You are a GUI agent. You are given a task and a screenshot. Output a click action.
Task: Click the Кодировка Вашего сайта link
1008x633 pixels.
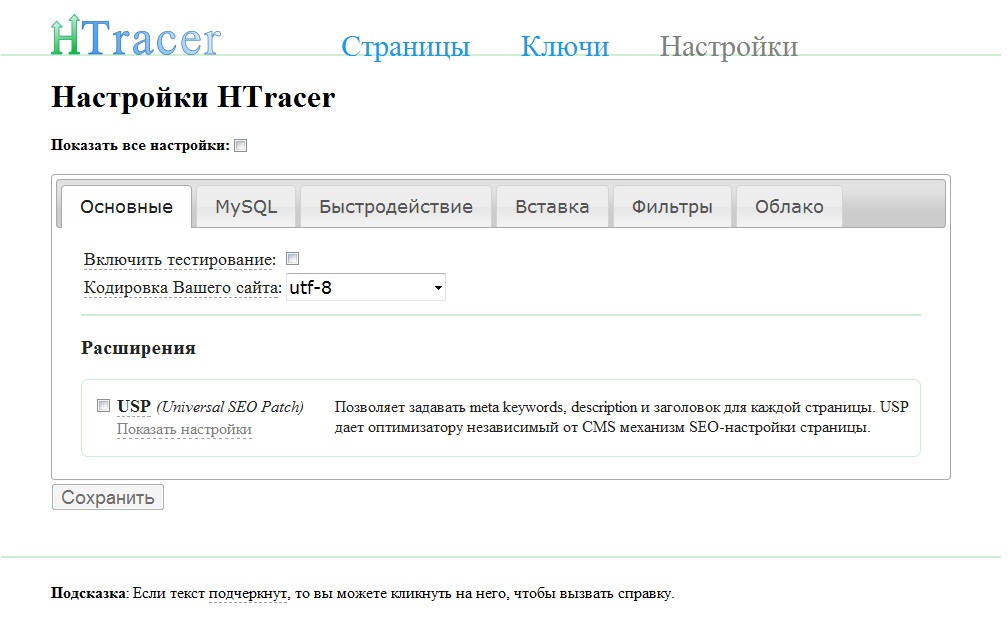pyautogui.click(x=180, y=286)
